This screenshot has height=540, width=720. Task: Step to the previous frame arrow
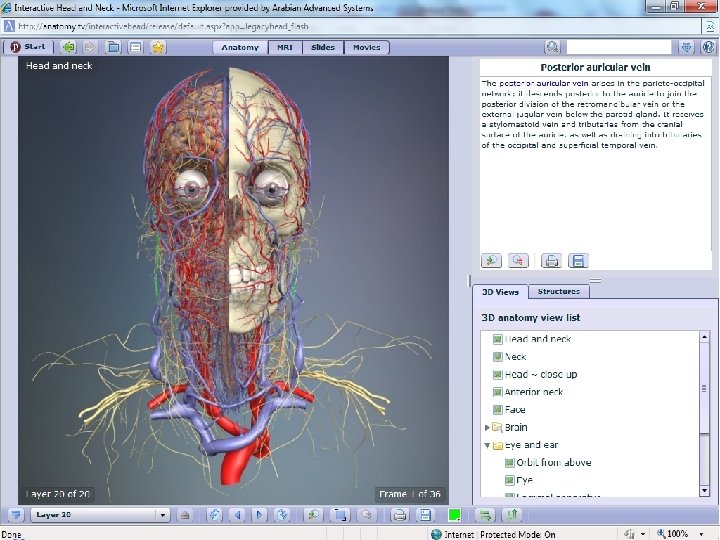coord(237,515)
